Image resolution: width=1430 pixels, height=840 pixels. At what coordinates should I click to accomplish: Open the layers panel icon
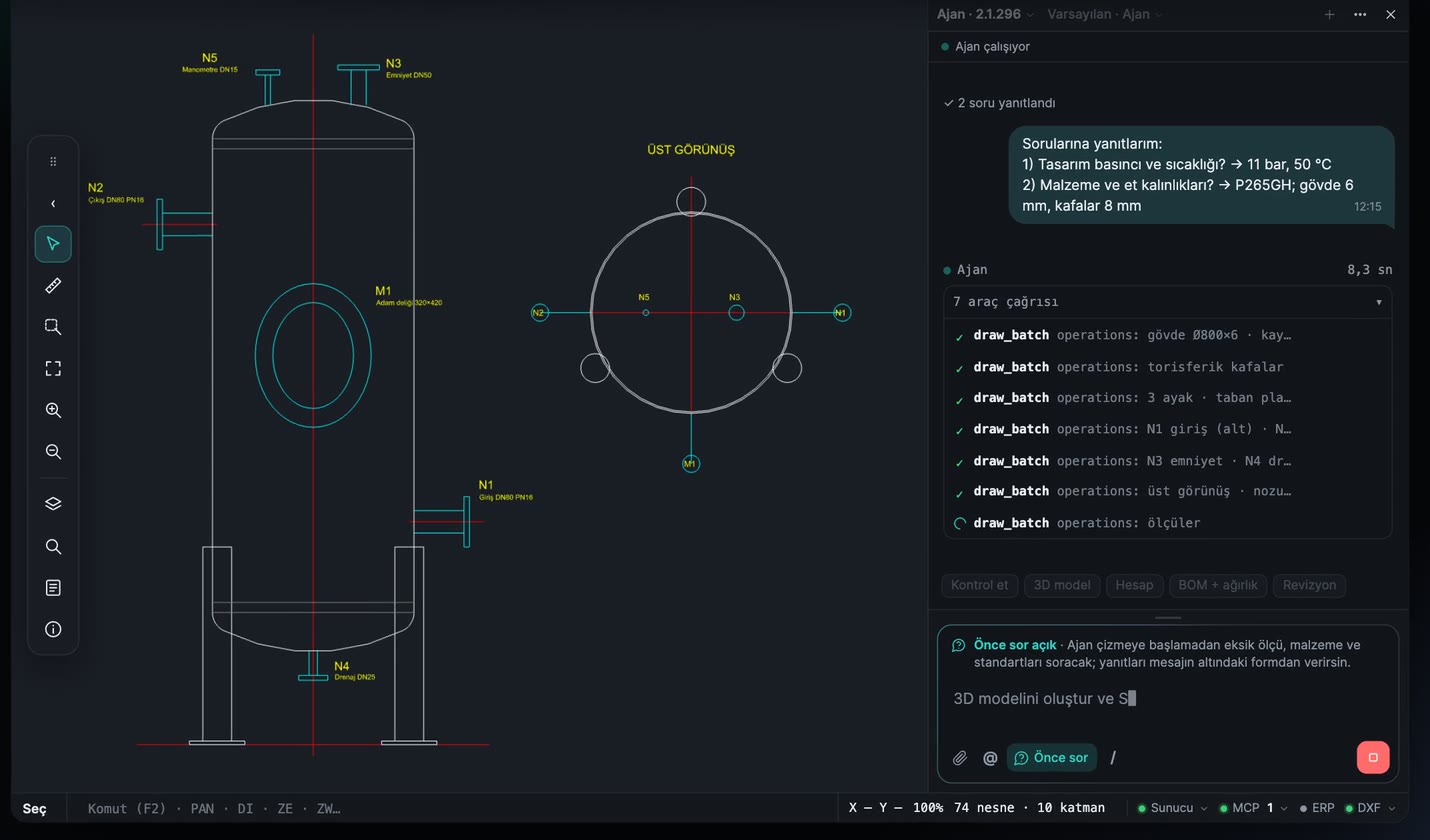pyautogui.click(x=53, y=504)
